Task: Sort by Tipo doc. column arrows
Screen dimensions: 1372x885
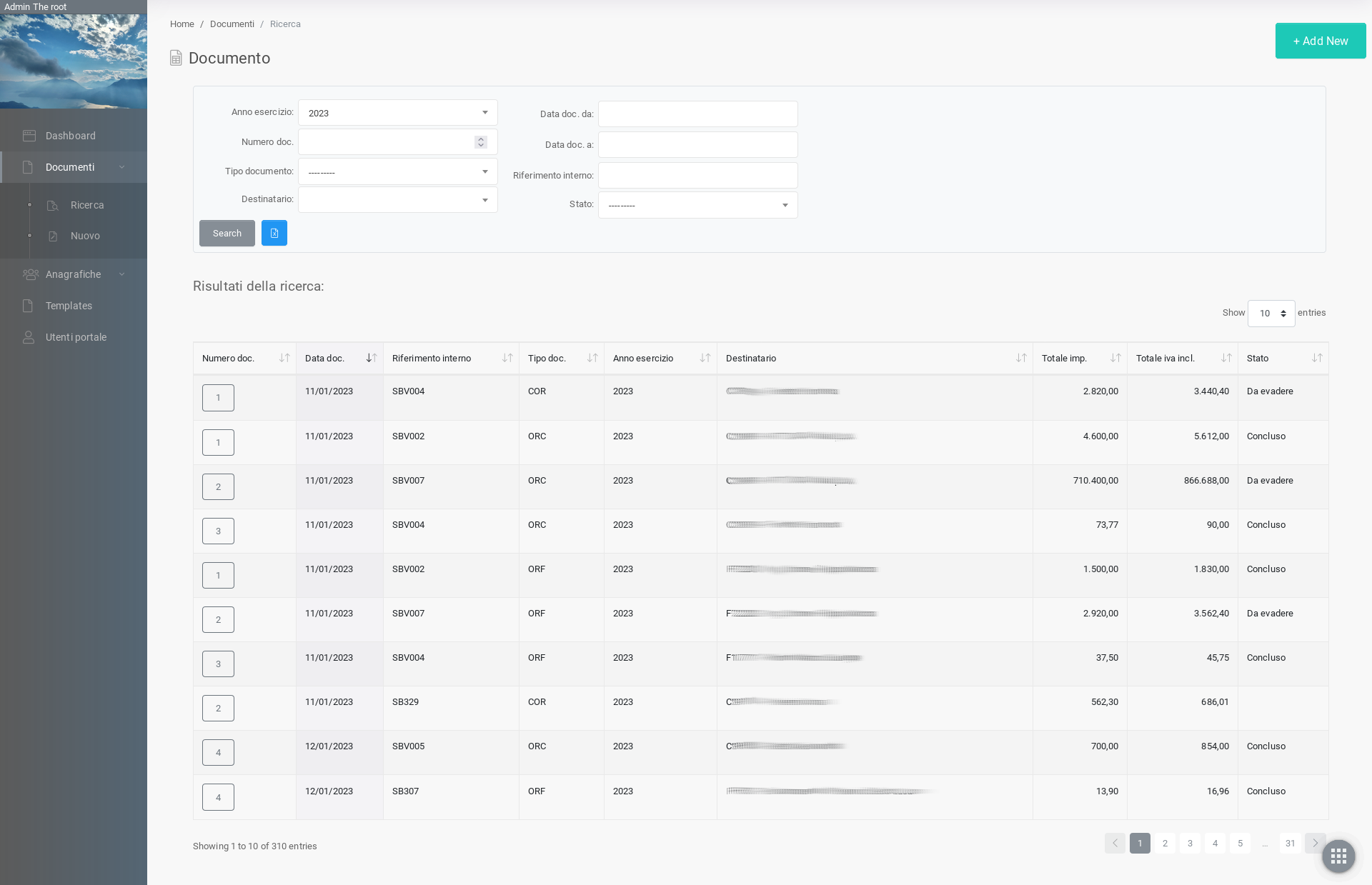Action: (592, 358)
